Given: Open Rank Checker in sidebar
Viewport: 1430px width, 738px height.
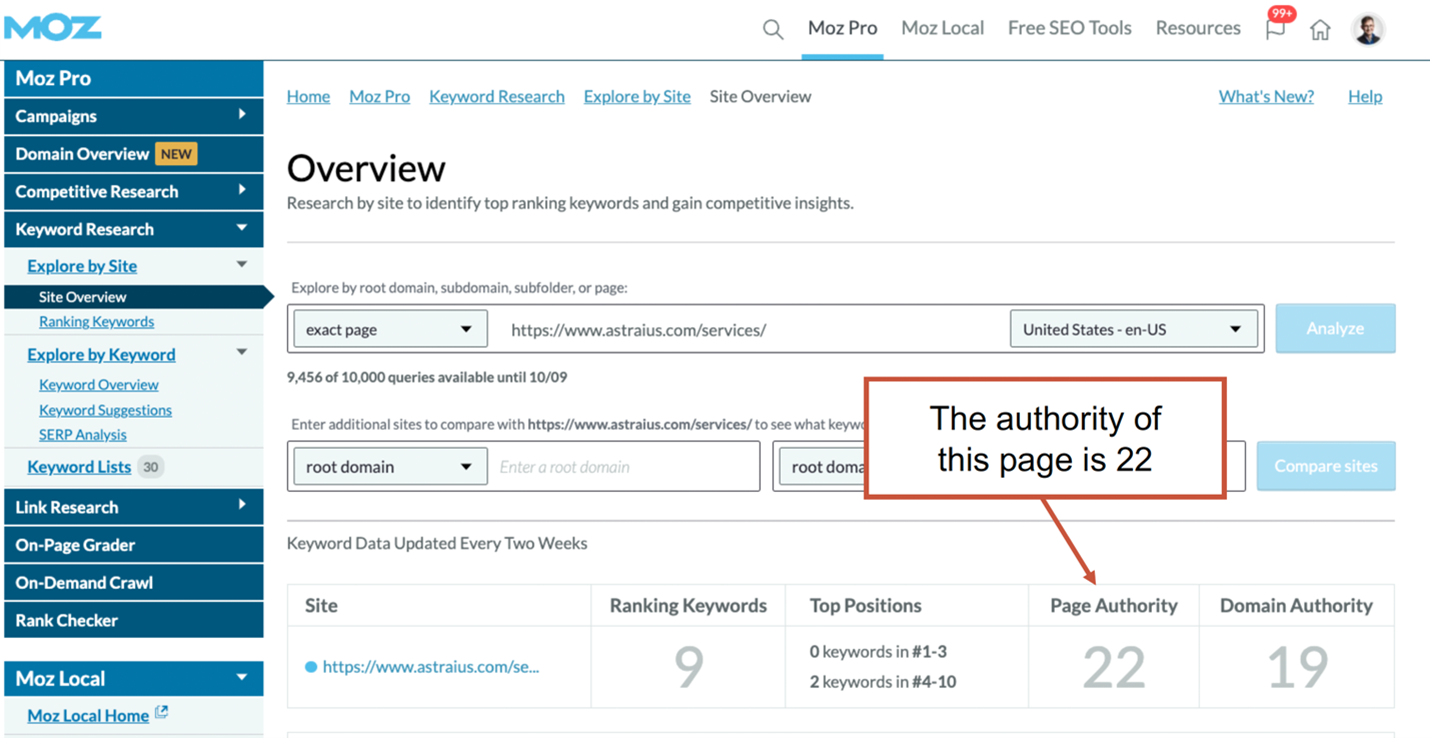Looking at the screenshot, I should (134, 620).
